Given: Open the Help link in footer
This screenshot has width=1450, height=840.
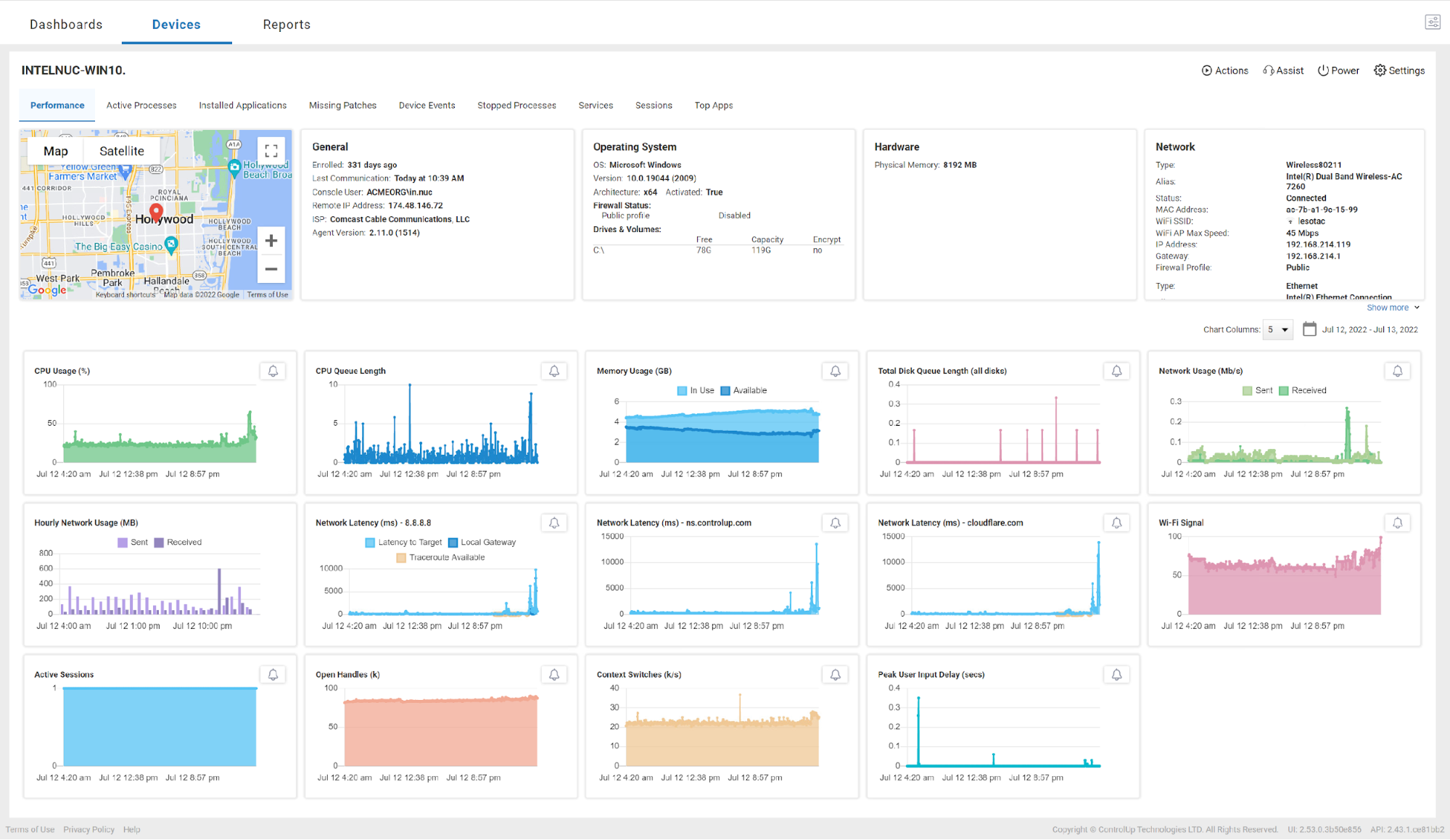Looking at the screenshot, I should tap(131, 829).
